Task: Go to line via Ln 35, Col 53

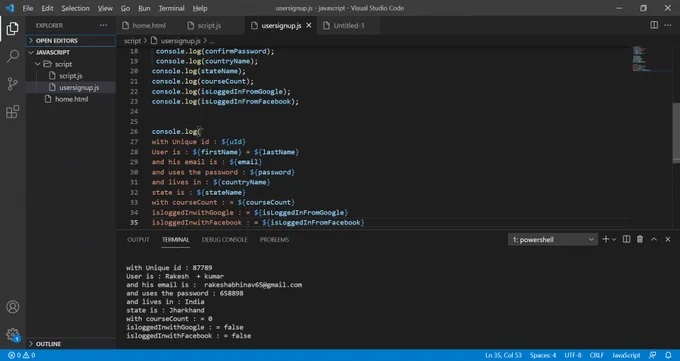Action: point(503,355)
